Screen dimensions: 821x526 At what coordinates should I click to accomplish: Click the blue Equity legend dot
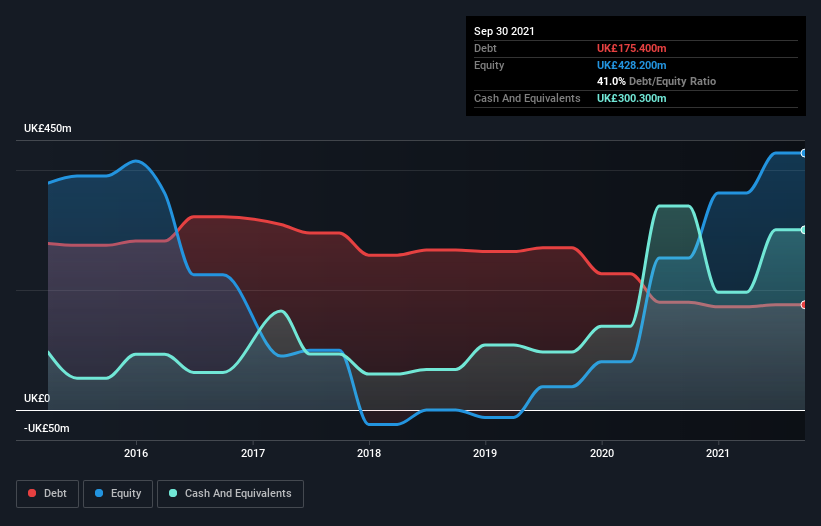[99, 493]
